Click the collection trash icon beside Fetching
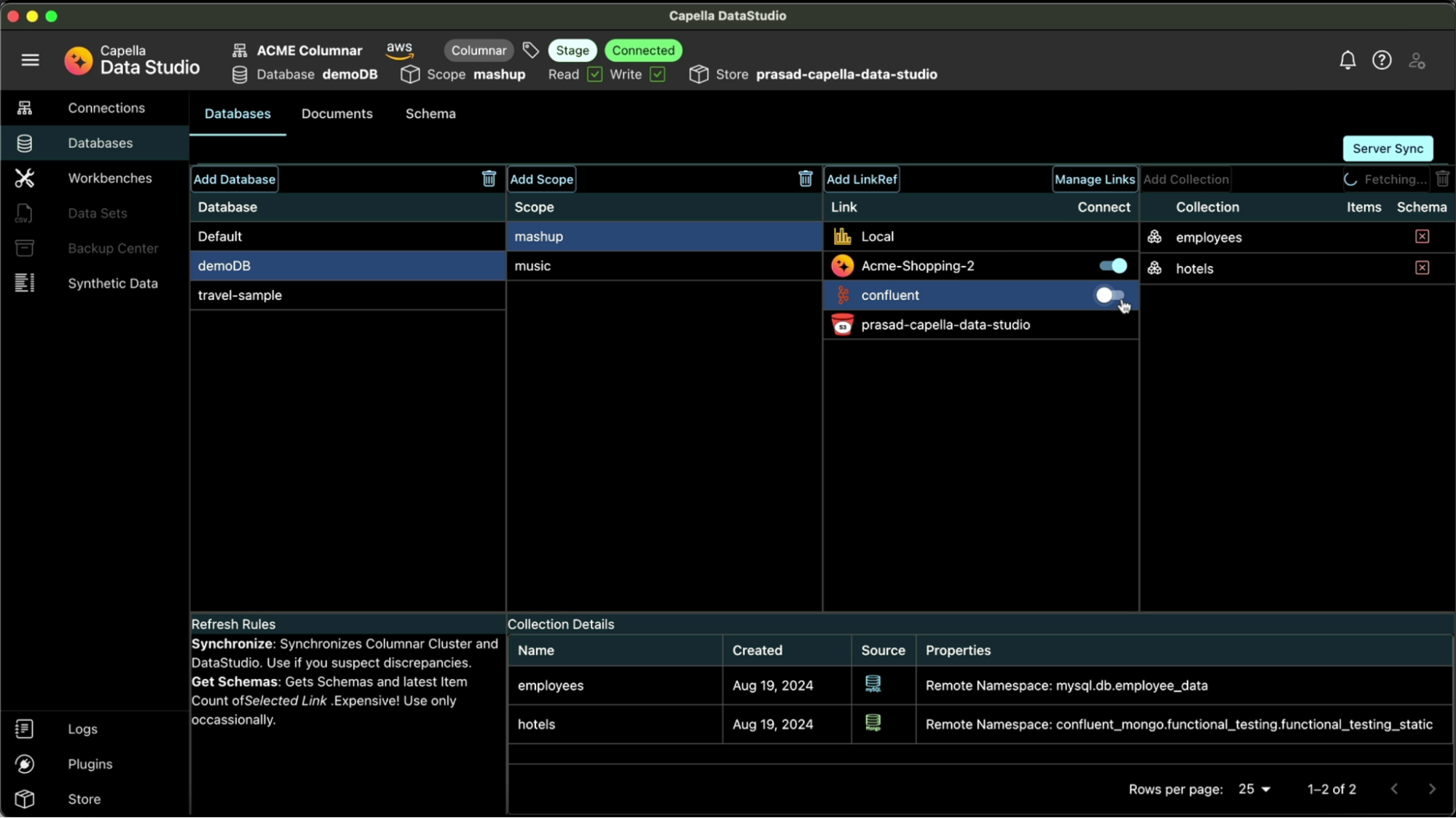1456x818 pixels. (x=1442, y=178)
